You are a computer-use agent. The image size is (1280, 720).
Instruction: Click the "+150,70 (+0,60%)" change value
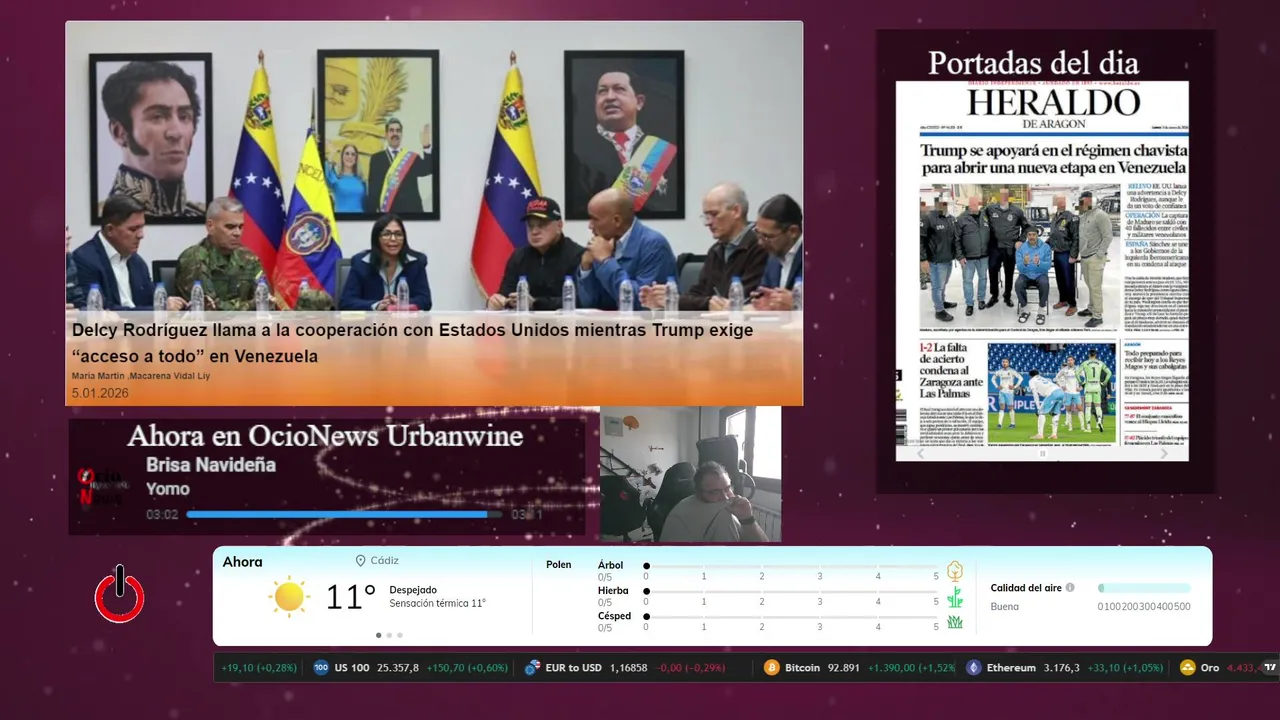pos(467,667)
